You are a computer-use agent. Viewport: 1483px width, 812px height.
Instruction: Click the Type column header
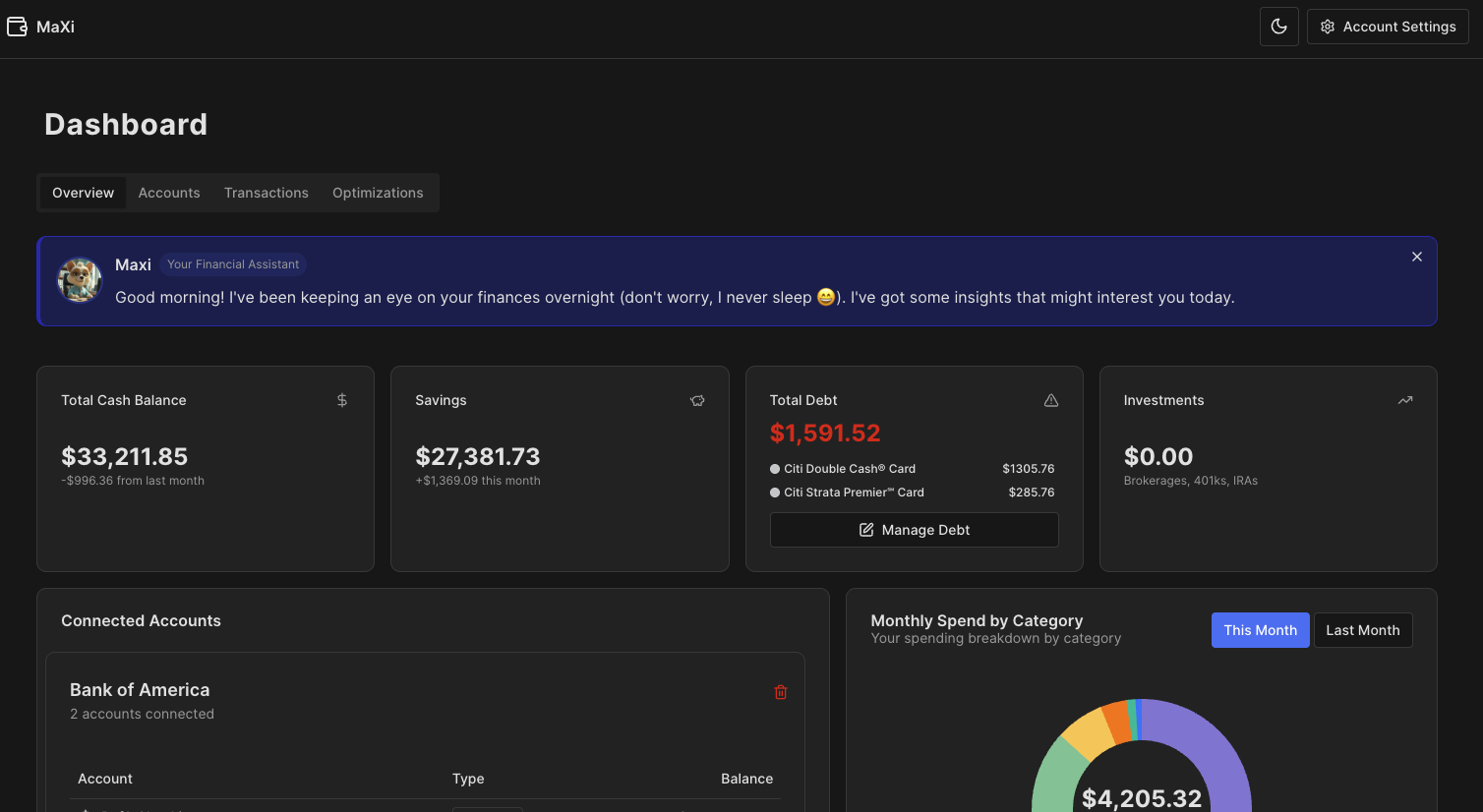click(x=468, y=779)
